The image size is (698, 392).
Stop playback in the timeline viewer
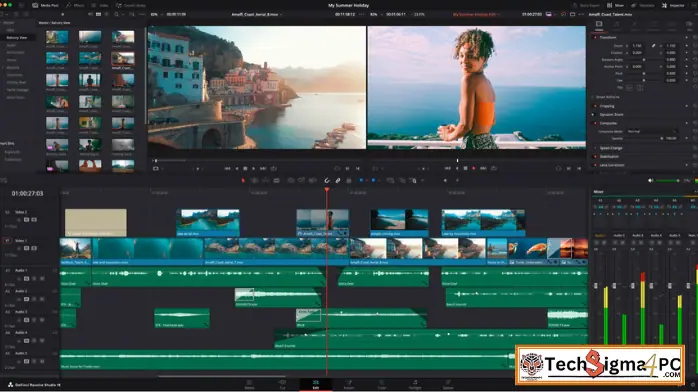tap(466, 168)
